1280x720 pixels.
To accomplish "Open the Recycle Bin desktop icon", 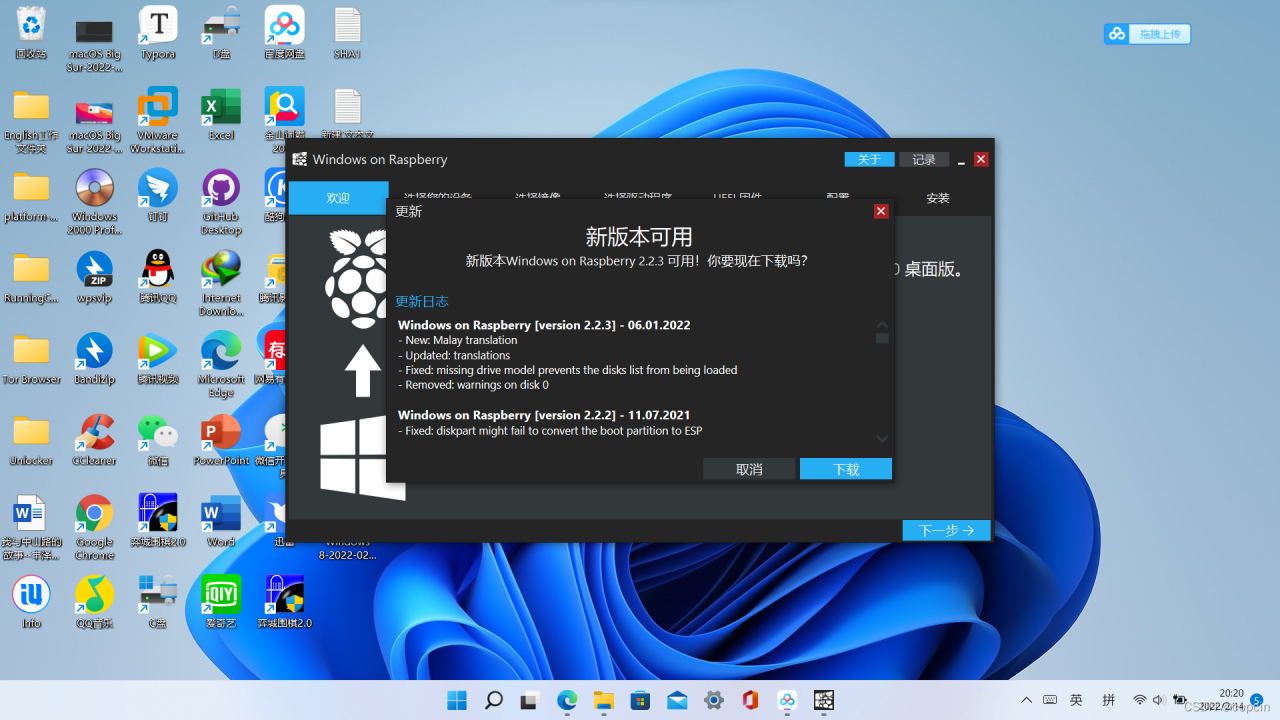I will pyautogui.click(x=31, y=33).
